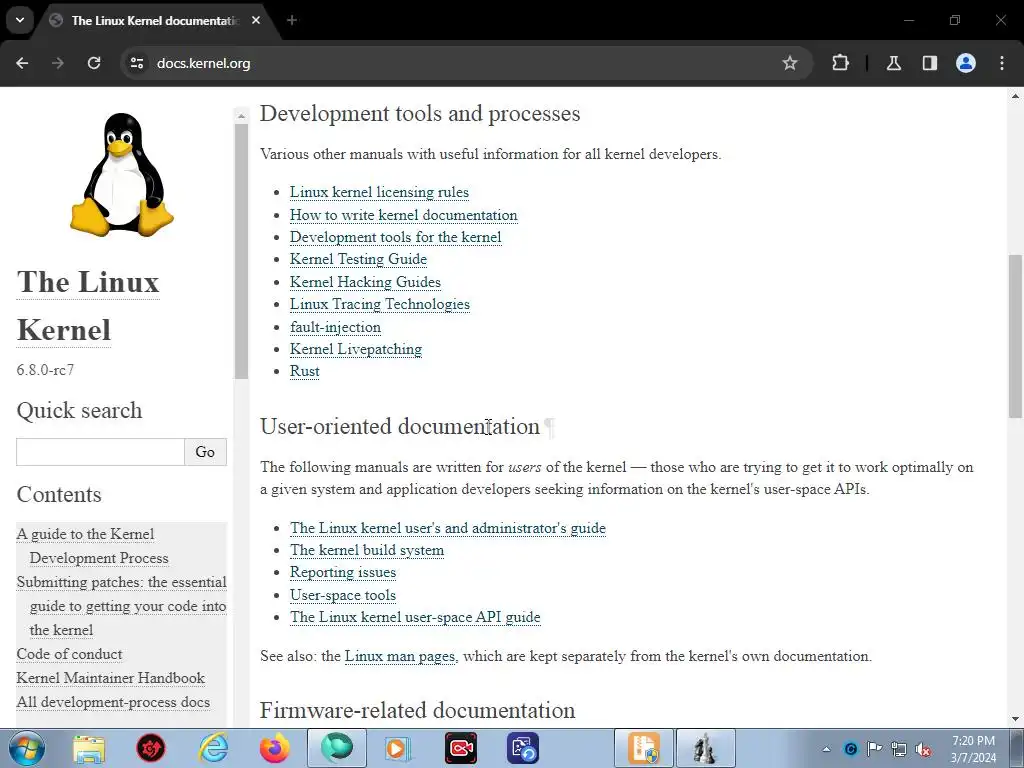Click the browser forward arrow
The width and height of the screenshot is (1024, 768).
[x=58, y=63]
